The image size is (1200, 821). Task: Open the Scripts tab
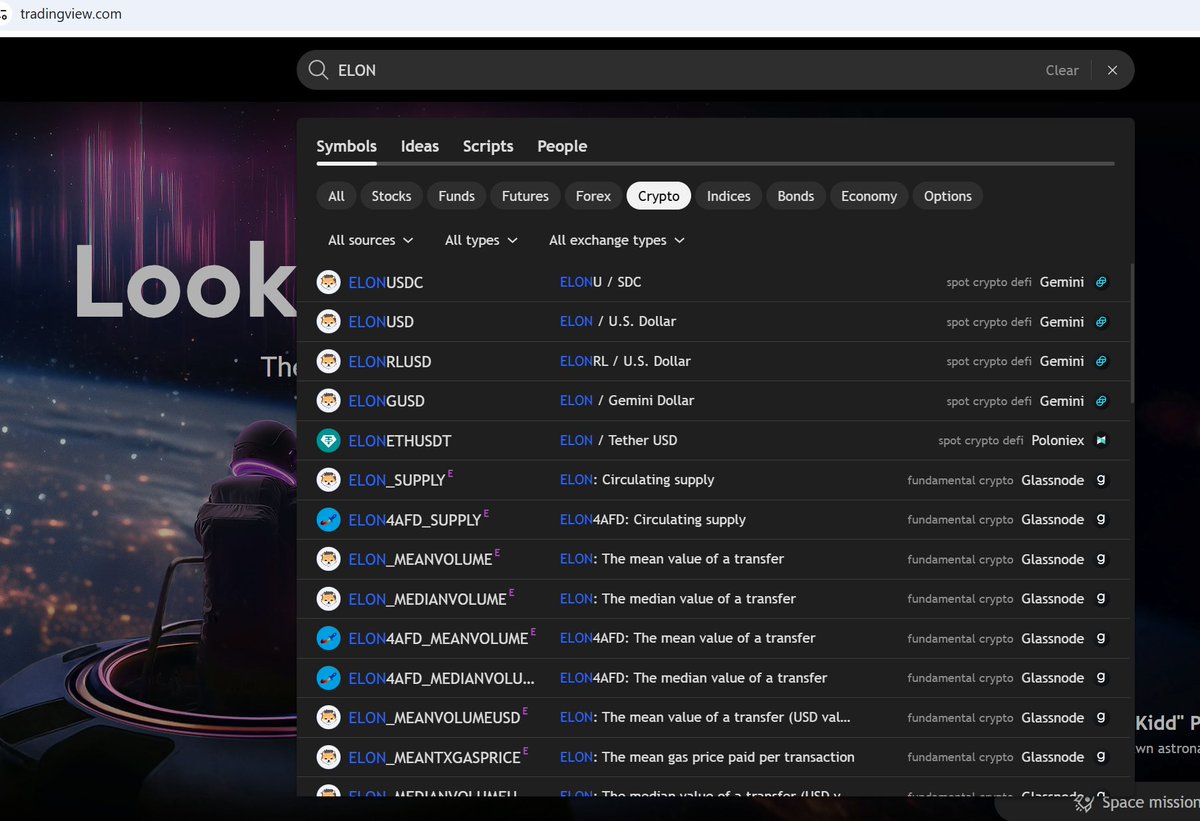[x=488, y=146]
